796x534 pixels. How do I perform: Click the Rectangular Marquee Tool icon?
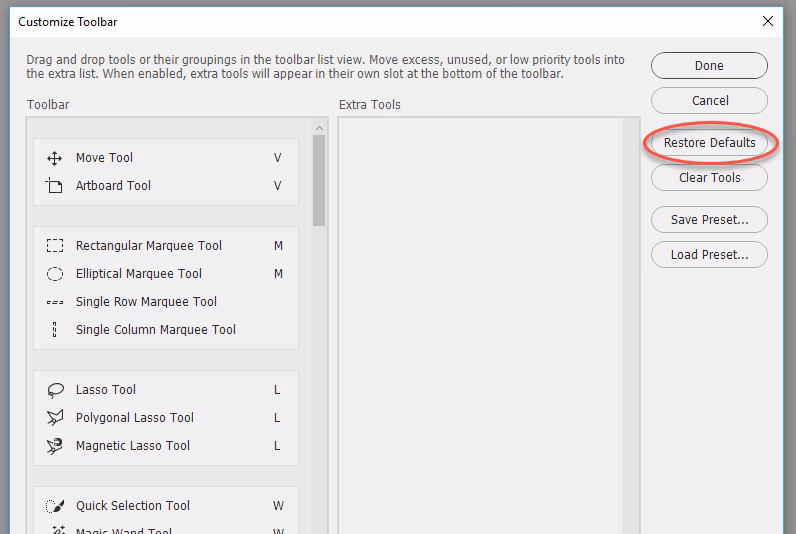[x=55, y=246]
